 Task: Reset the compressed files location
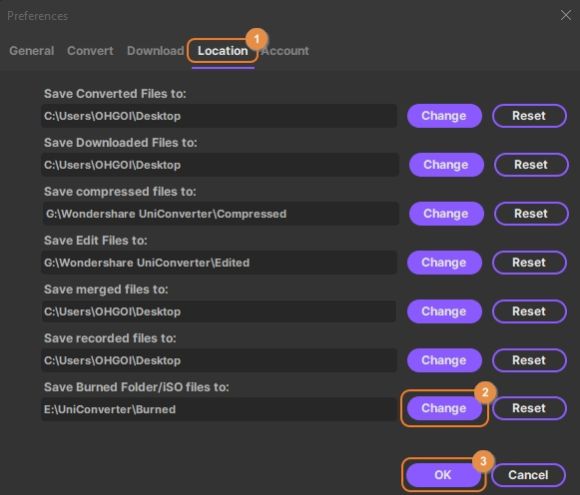pyautogui.click(x=531, y=213)
